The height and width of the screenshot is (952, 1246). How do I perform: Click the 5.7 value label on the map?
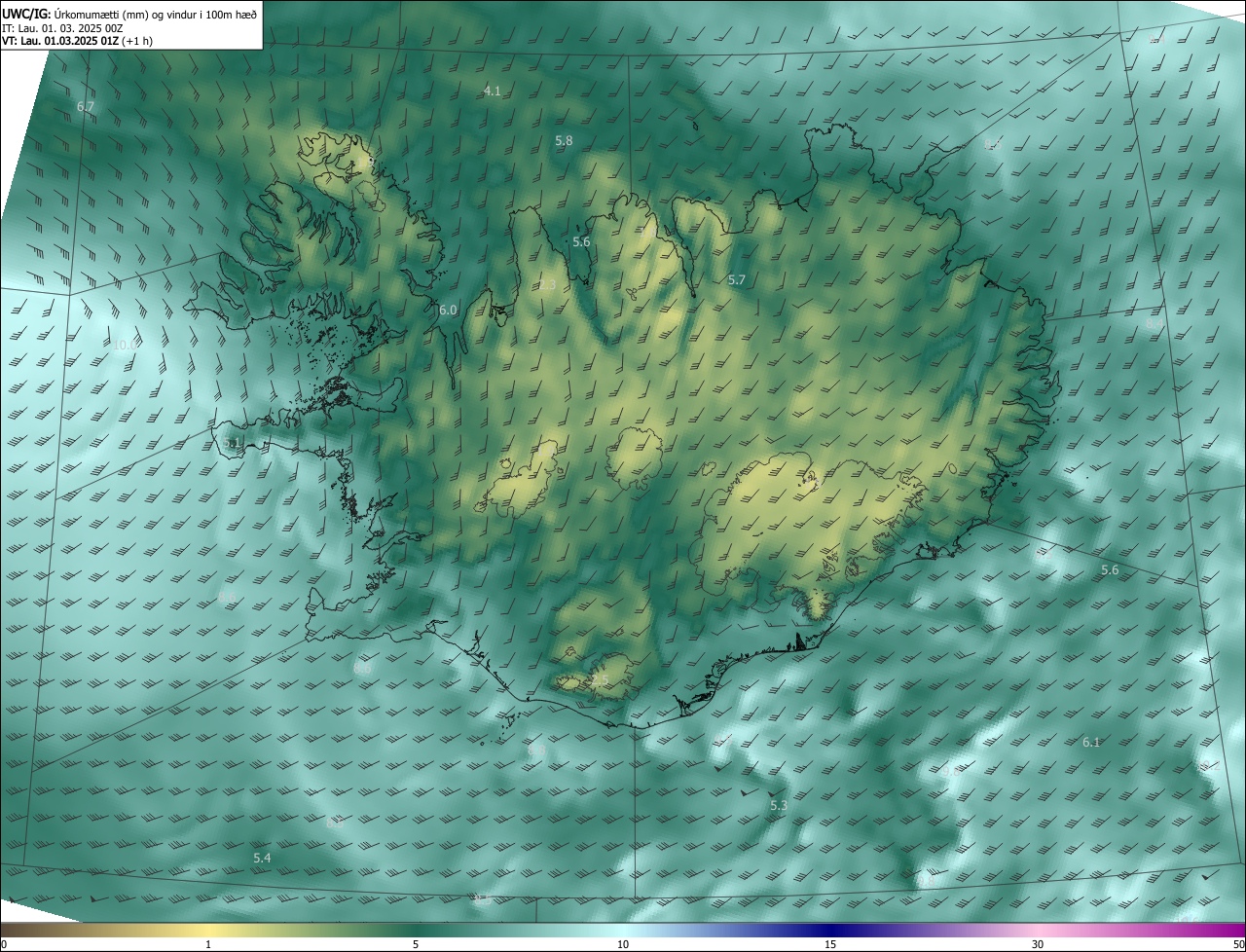click(737, 280)
